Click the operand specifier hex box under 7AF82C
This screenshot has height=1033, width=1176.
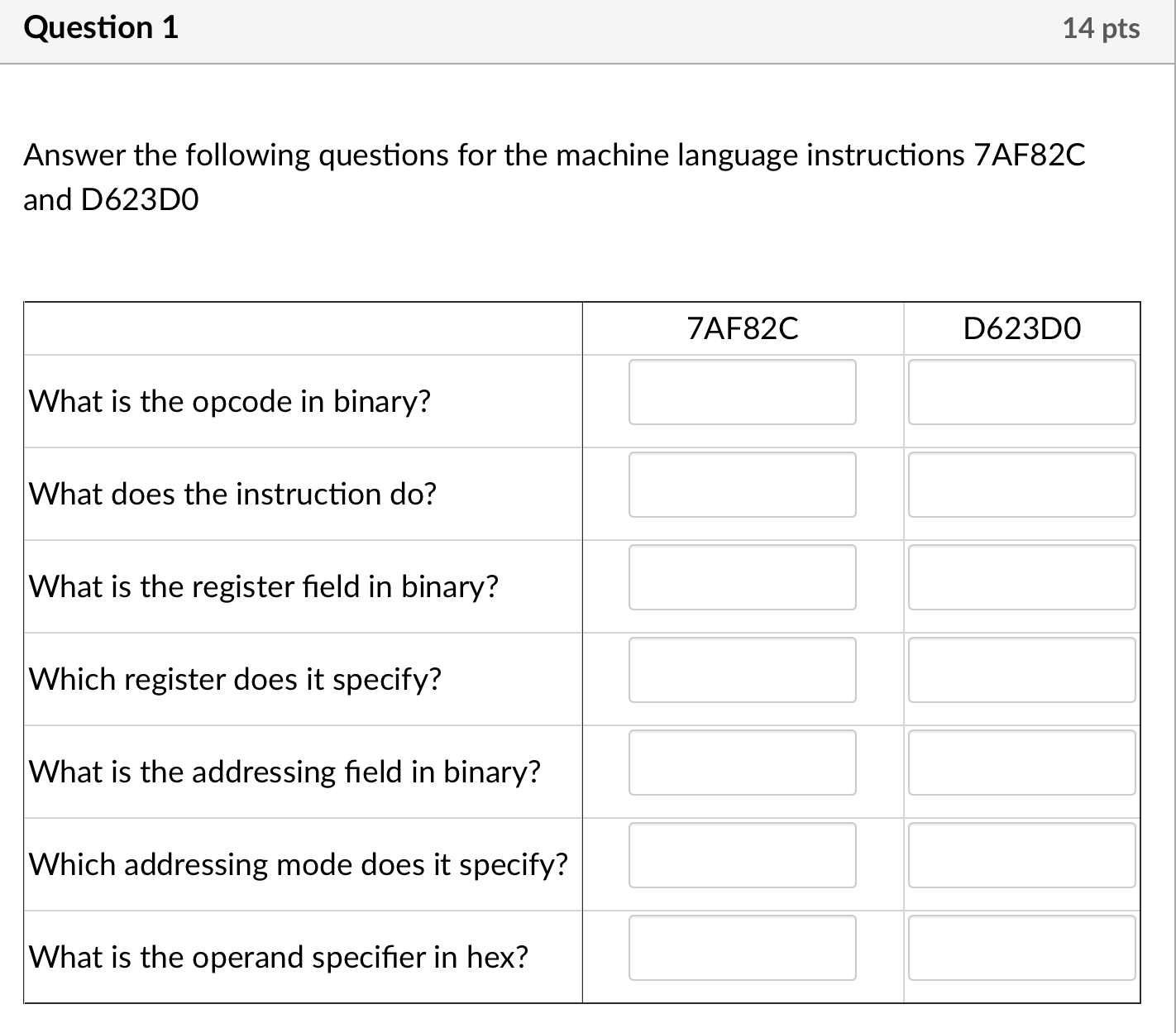pos(742,948)
